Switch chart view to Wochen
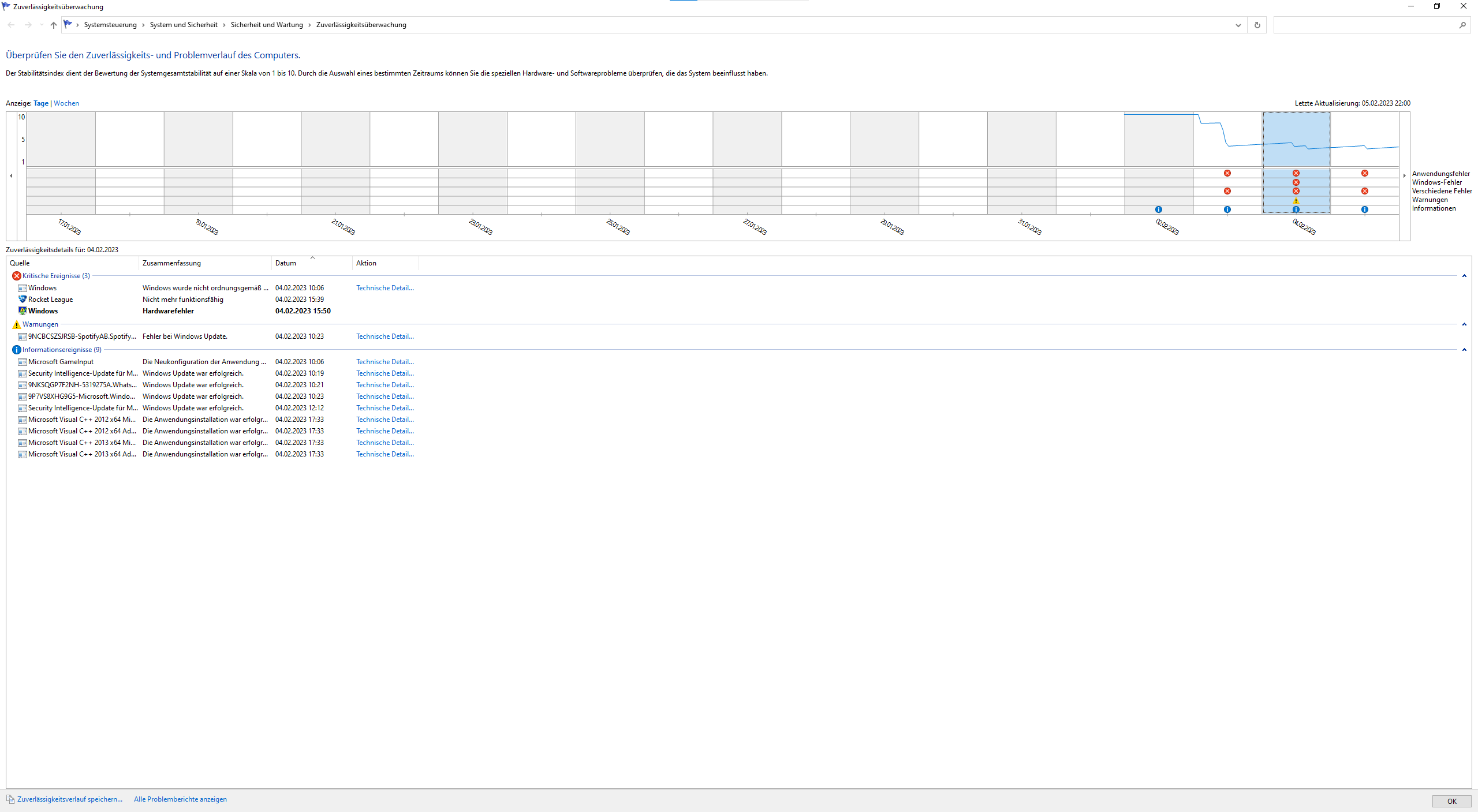The height and width of the screenshot is (812, 1478). coord(66,103)
